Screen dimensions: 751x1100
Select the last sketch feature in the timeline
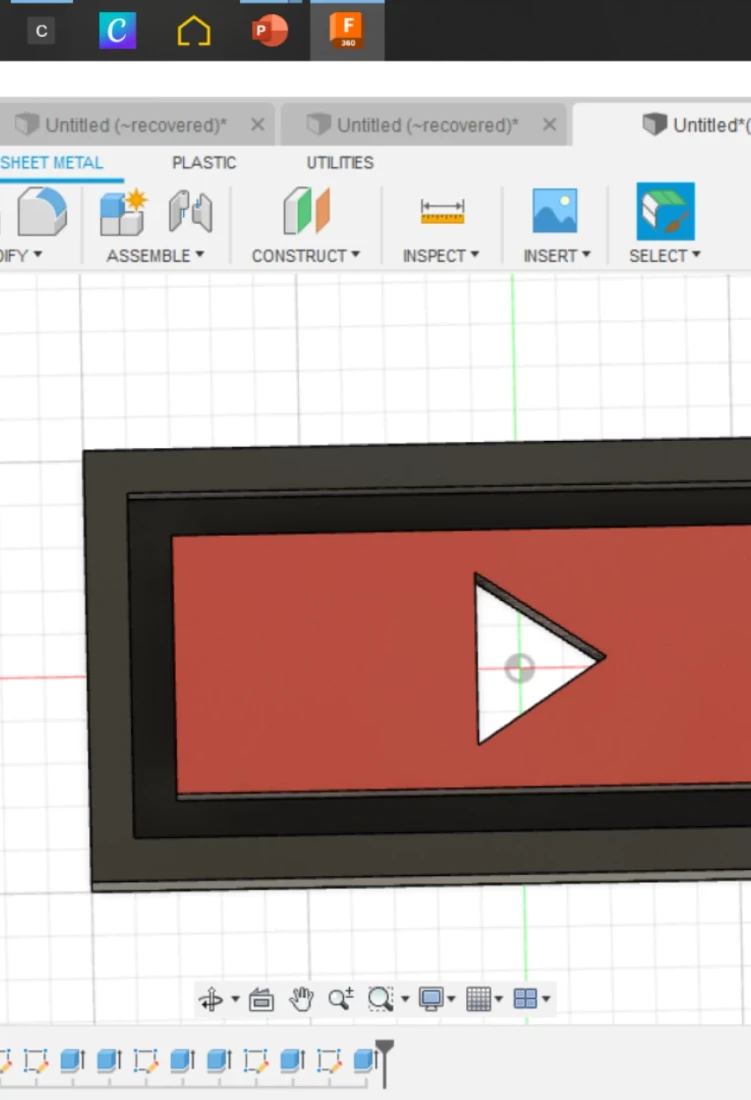(329, 1060)
